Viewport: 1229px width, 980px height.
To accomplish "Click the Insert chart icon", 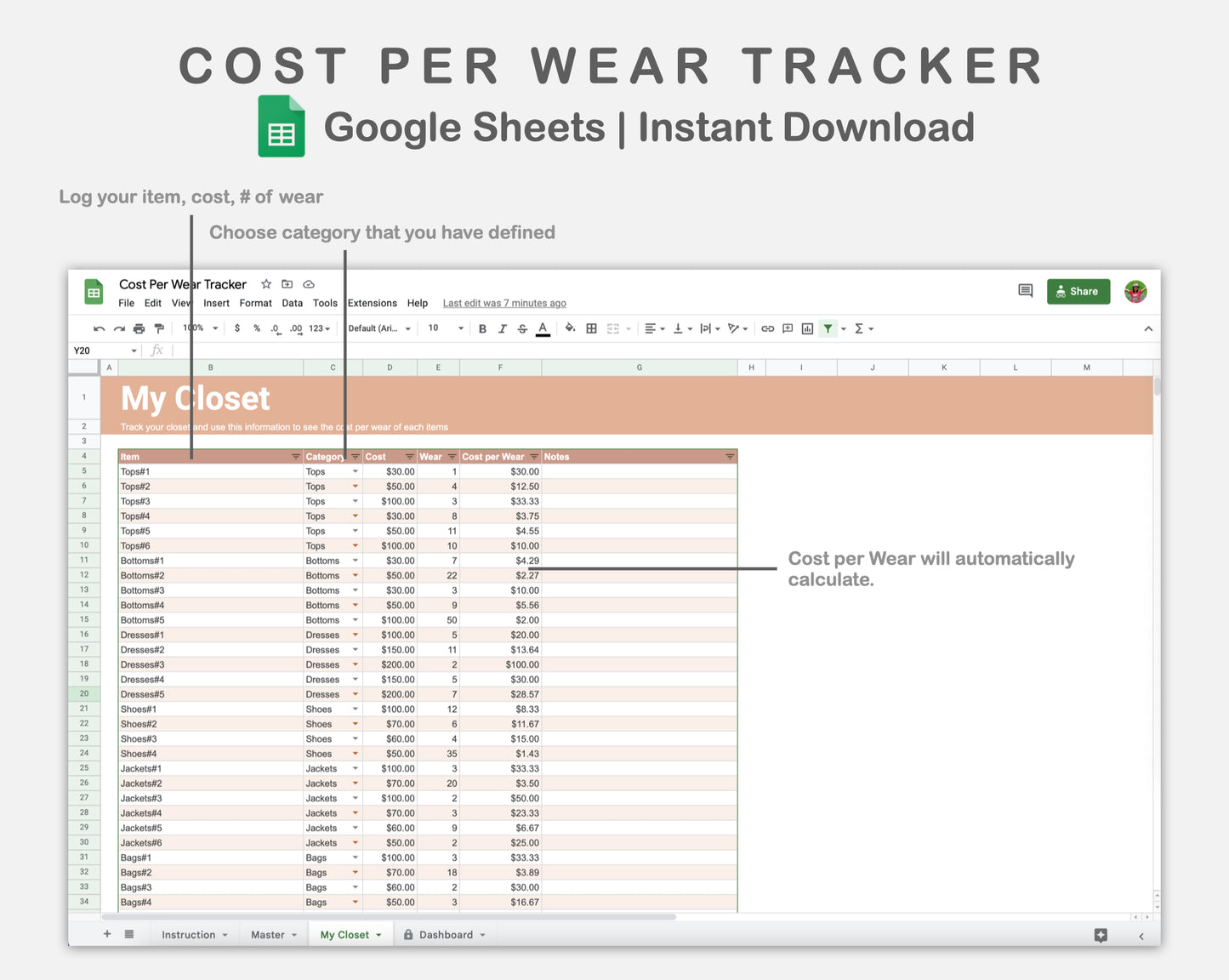I will click(x=807, y=328).
